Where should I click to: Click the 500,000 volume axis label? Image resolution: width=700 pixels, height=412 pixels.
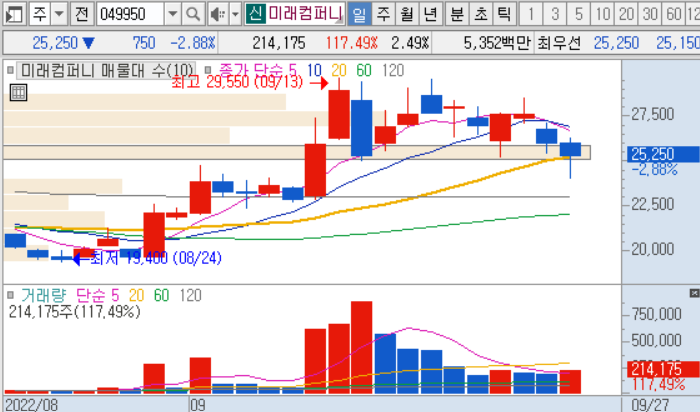tap(656, 341)
